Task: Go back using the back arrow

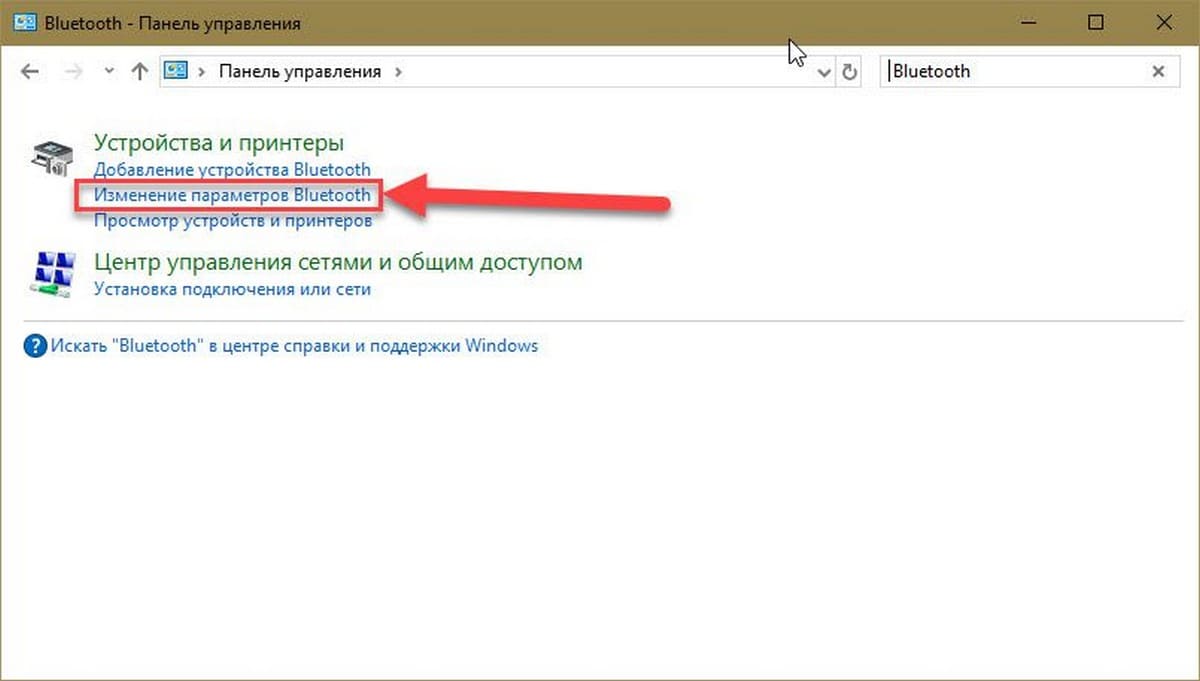Action: pyautogui.click(x=30, y=72)
